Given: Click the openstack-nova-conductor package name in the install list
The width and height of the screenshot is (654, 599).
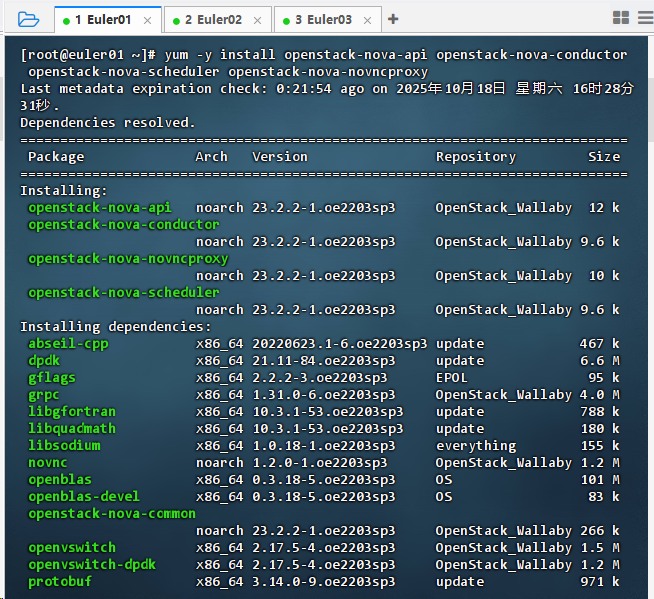Looking at the screenshot, I should [123, 225].
